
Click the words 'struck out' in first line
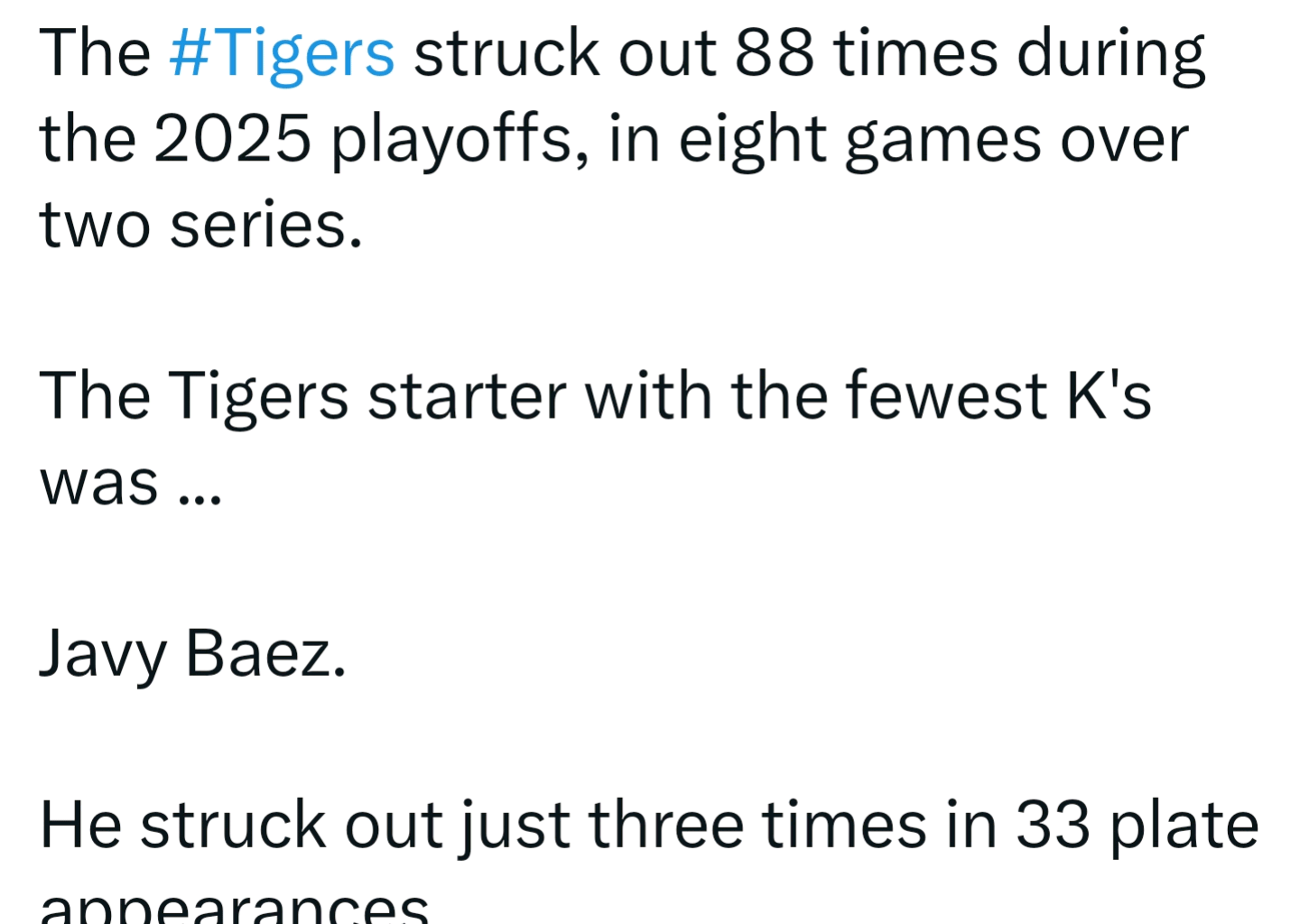[564, 53]
